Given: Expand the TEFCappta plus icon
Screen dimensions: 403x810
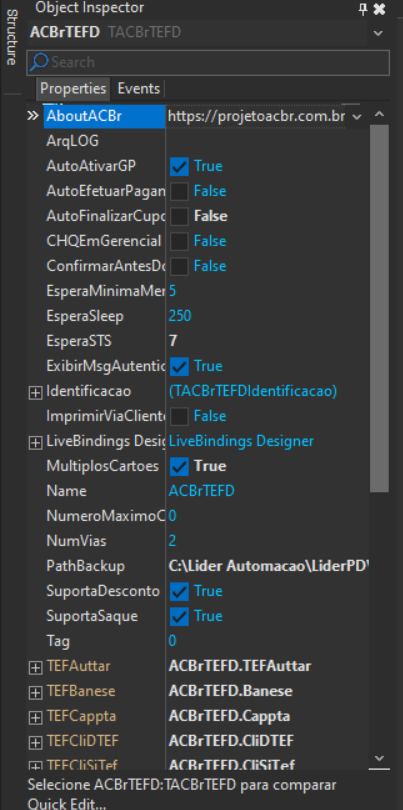Looking at the screenshot, I should coord(35,718).
